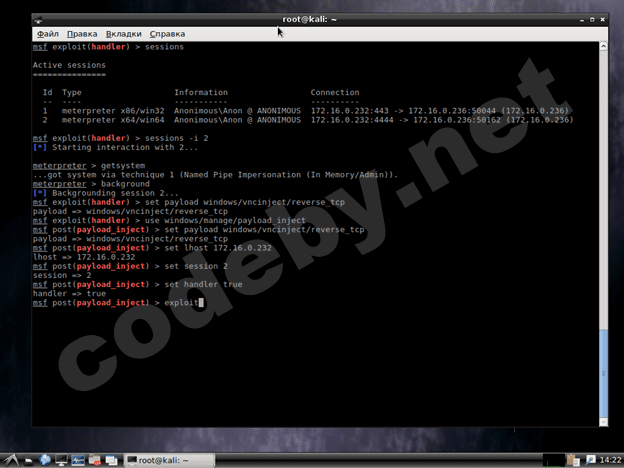Click the 'Type' column header
Screen dimensions: 624x468
click(72, 93)
